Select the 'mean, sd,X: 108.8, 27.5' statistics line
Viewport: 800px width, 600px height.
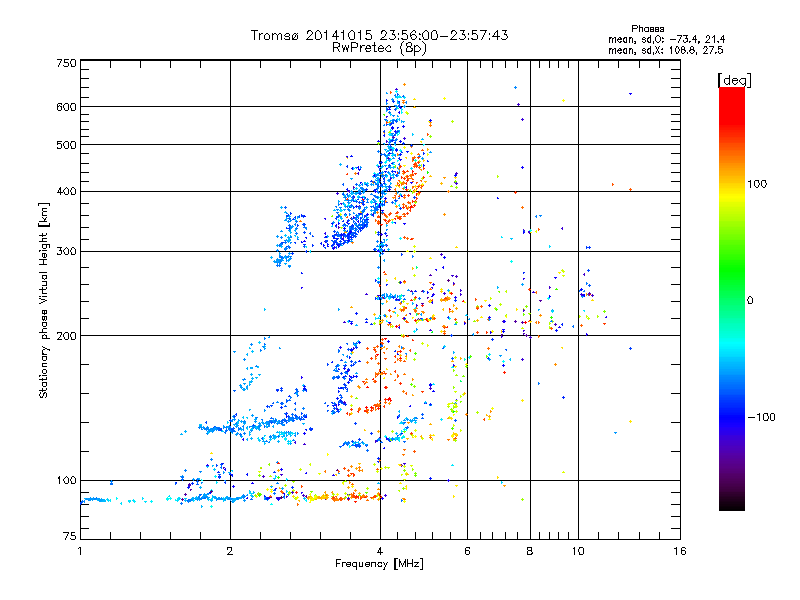coord(665,50)
